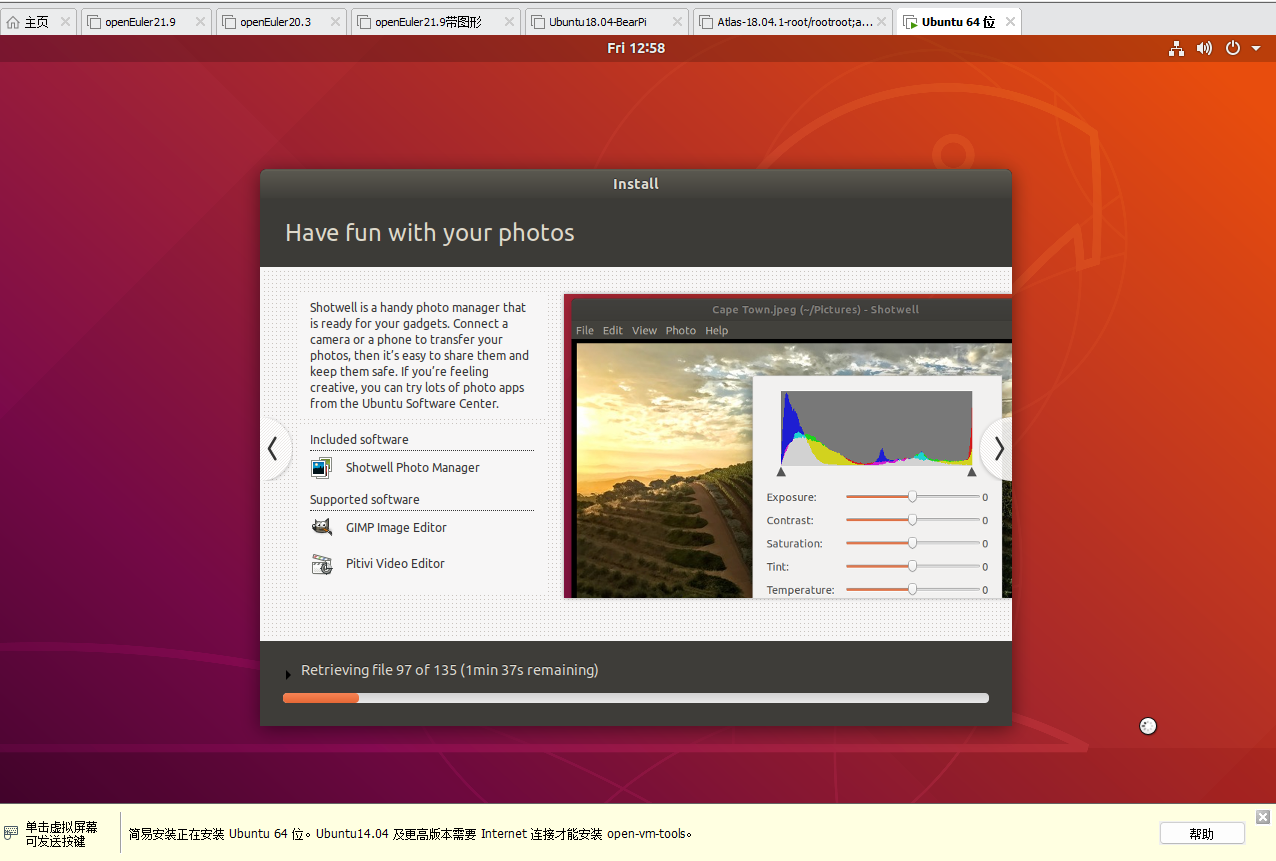Click the GIMP Image Editor icon
This screenshot has height=861, width=1276.
[x=321, y=528]
